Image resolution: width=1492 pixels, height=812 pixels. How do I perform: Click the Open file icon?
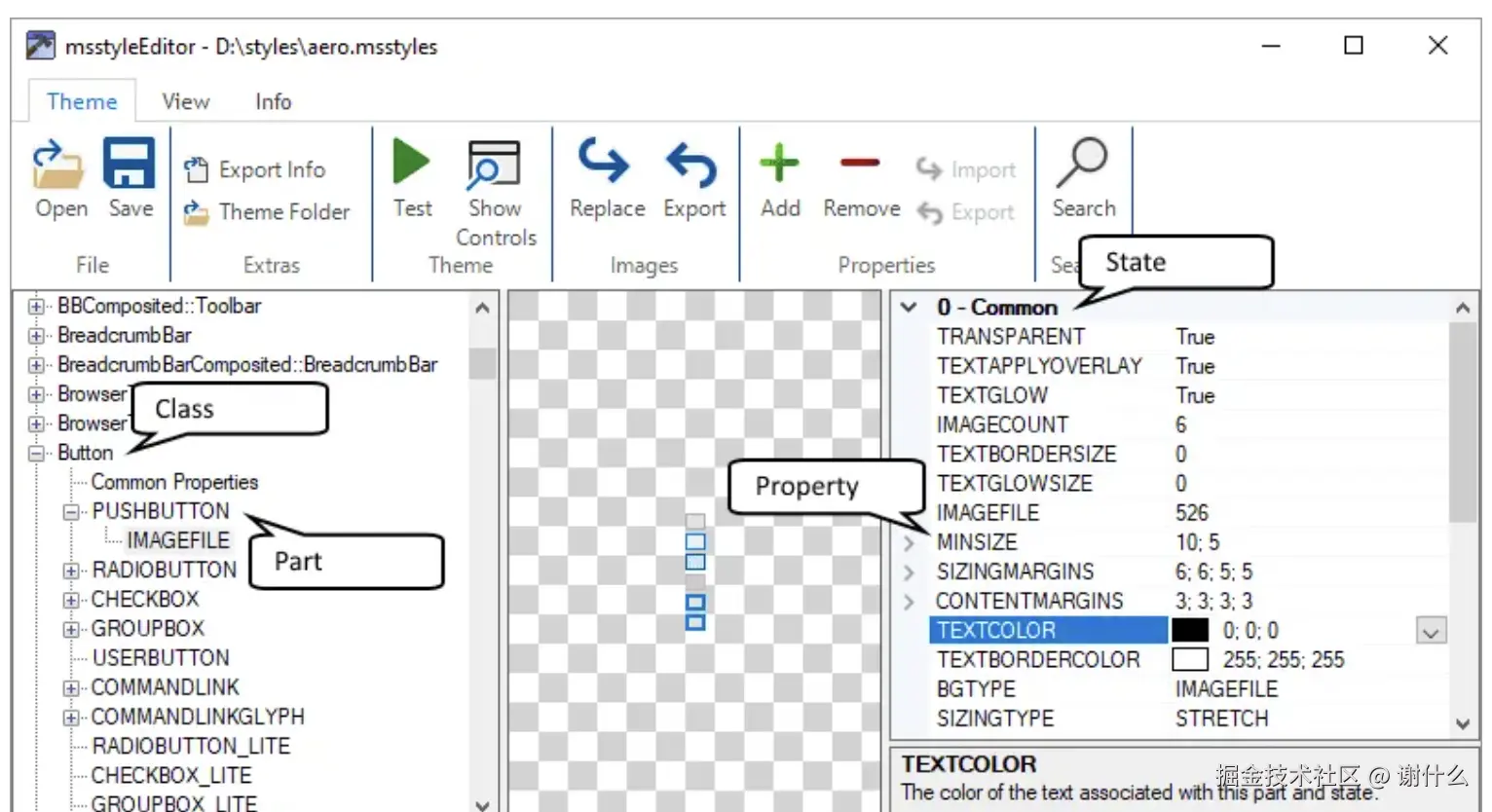coord(59,164)
